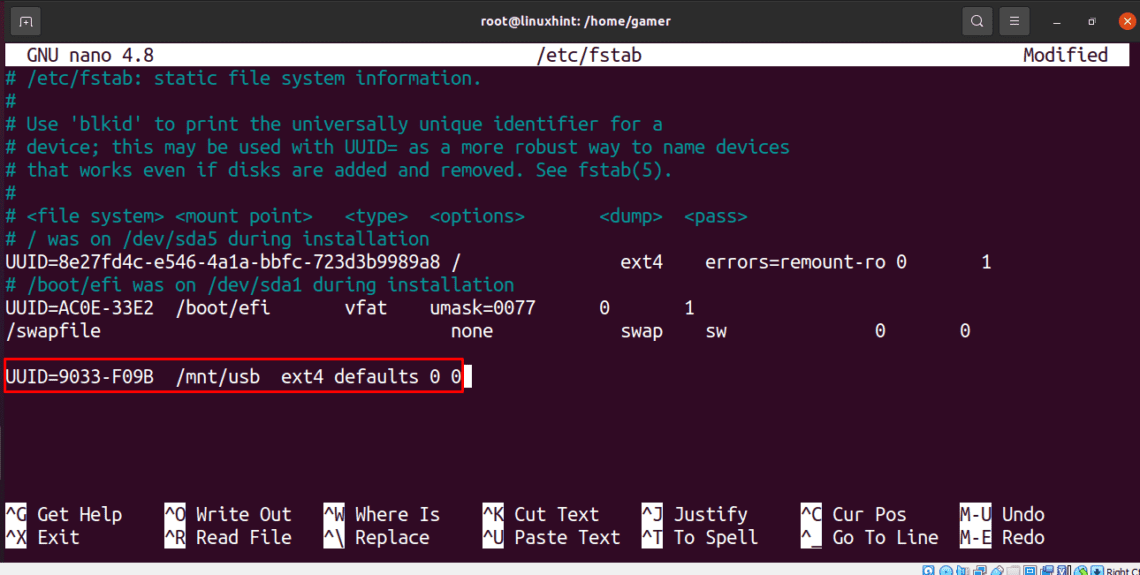Image resolution: width=1140 pixels, height=575 pixels.
Task: Click the 'static file system information' comment line
Action: [x=244, y=79]
